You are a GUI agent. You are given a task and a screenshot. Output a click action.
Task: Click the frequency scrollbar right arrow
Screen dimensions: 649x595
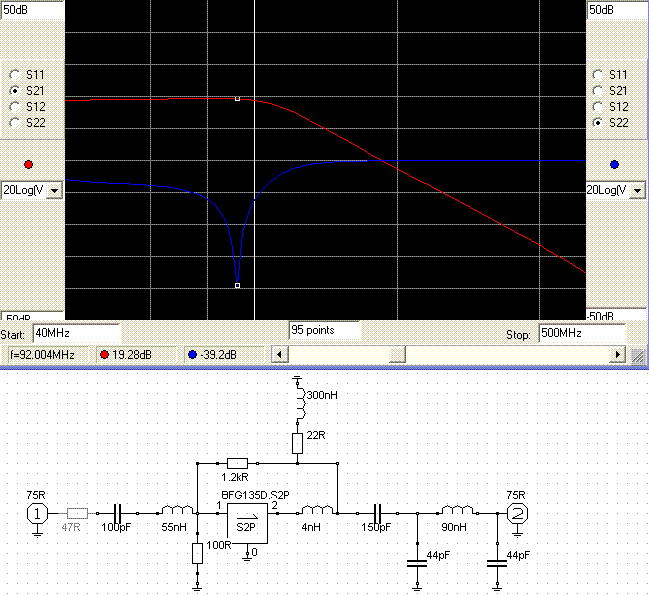pyautogui.click(x=618, y=355)
